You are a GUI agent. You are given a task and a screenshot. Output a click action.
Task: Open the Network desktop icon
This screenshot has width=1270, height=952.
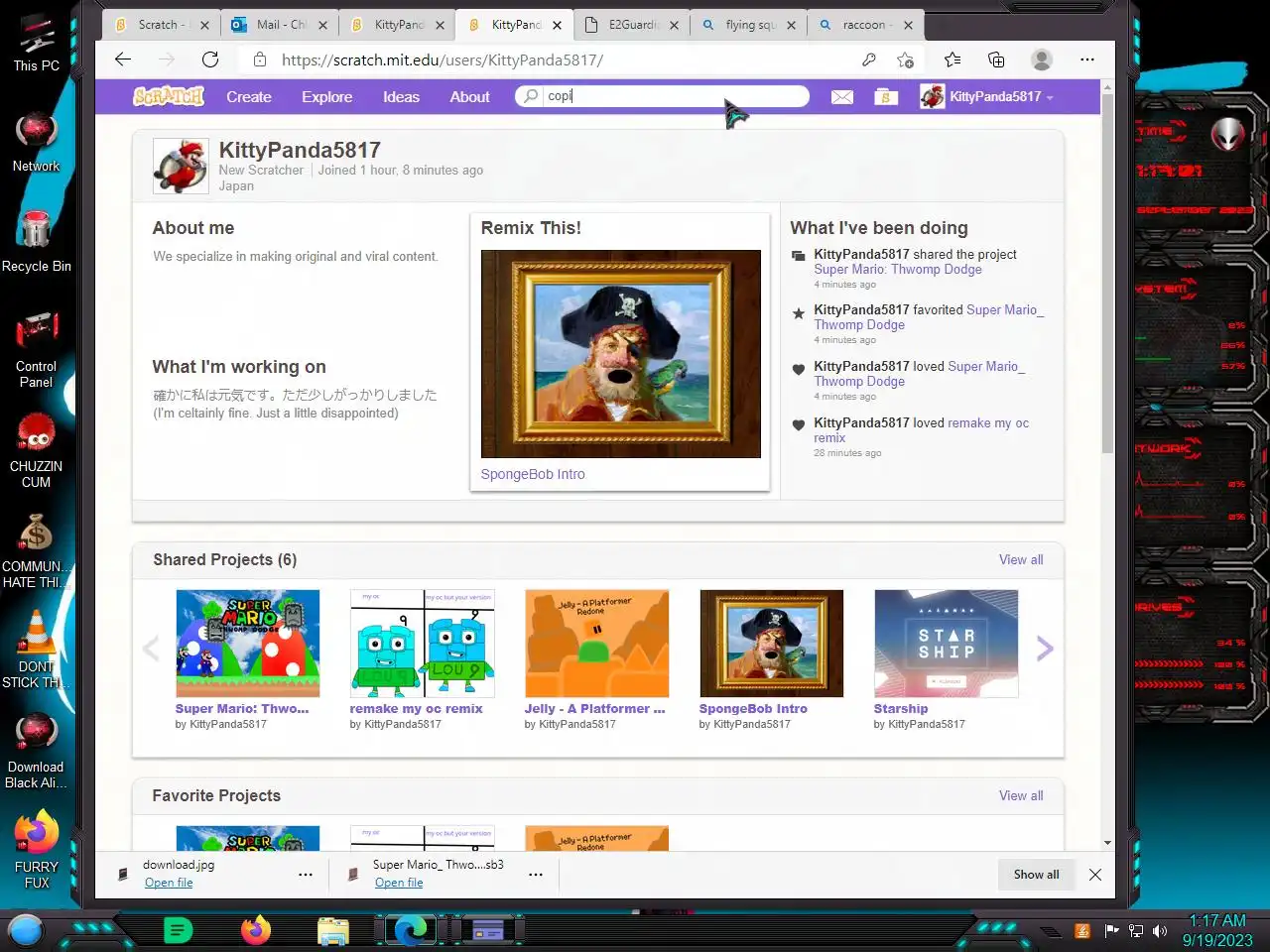(36, 143)
